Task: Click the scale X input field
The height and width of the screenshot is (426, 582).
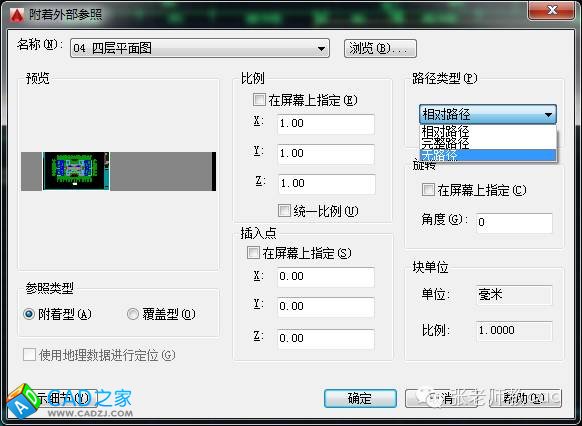Action: (326, 124)
